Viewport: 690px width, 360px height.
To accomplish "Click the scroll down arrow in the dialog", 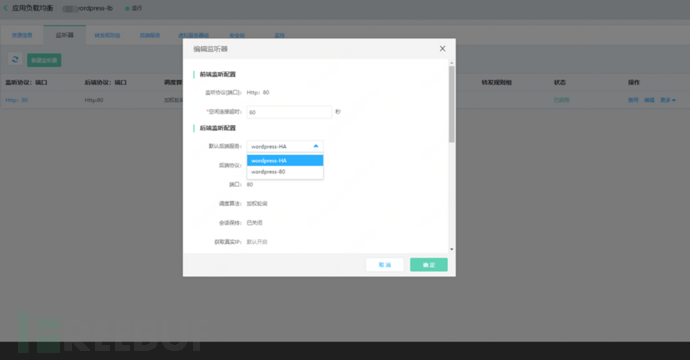I will coord(451,250).
